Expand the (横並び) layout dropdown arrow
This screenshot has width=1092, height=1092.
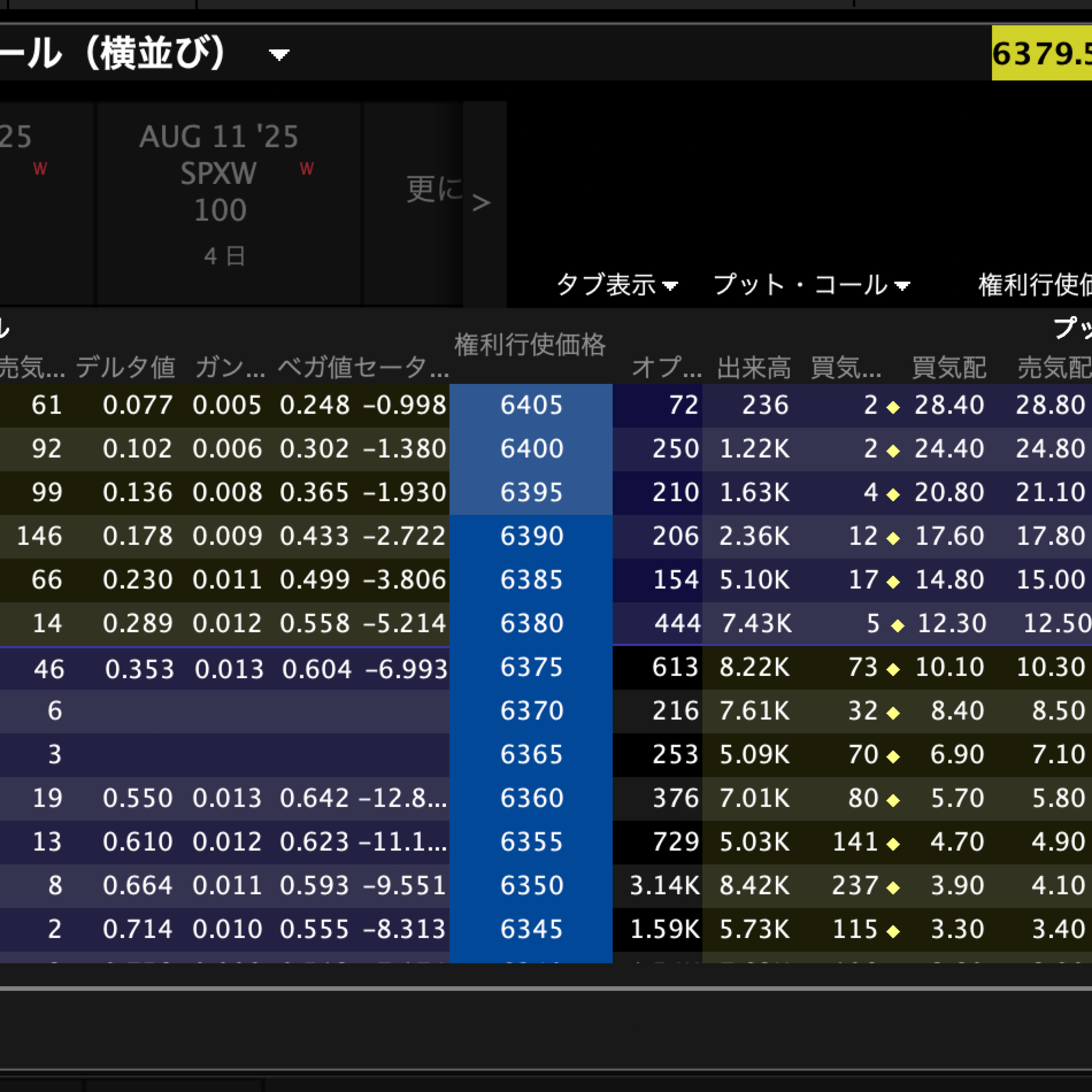tap(279, 55)
